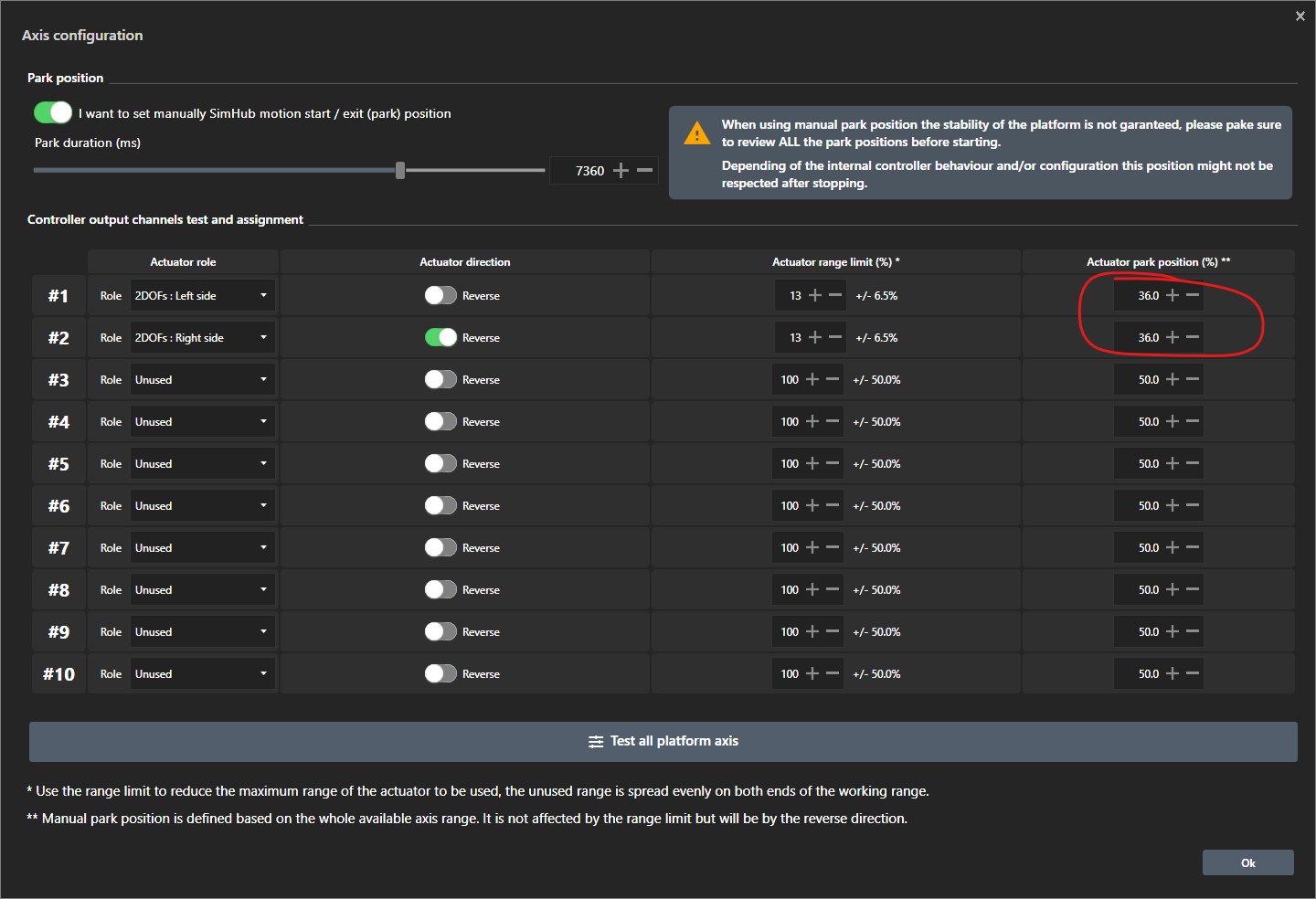Image resolution: width=1316 pixels, height=899 pixels.
Task: Increase park duration with plus icon
Action: 621,171
